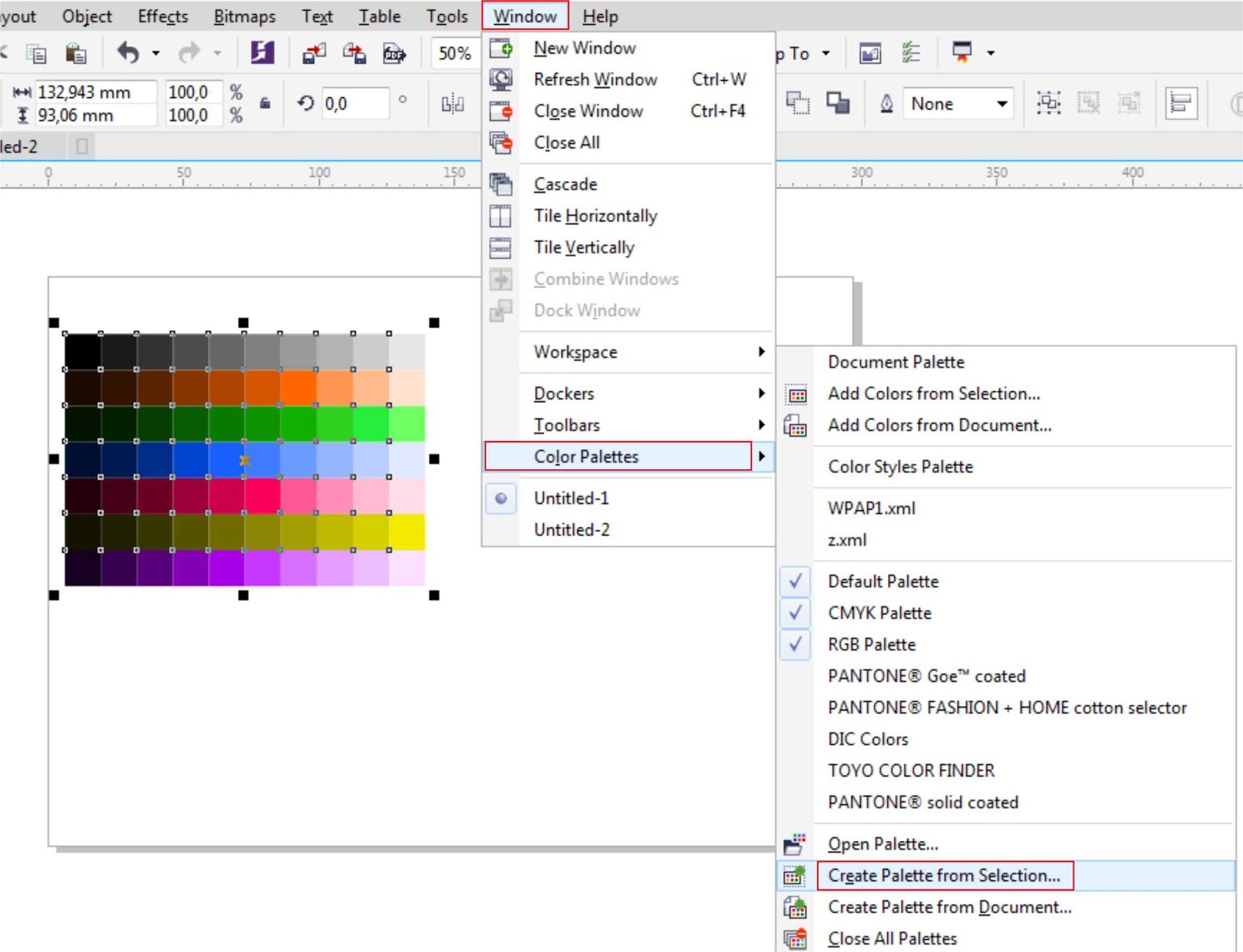Viewport: 1243px width, 952px height.
Task: Enable TOYO COLOR FINDER palette
Action: (x=911, y=770)
